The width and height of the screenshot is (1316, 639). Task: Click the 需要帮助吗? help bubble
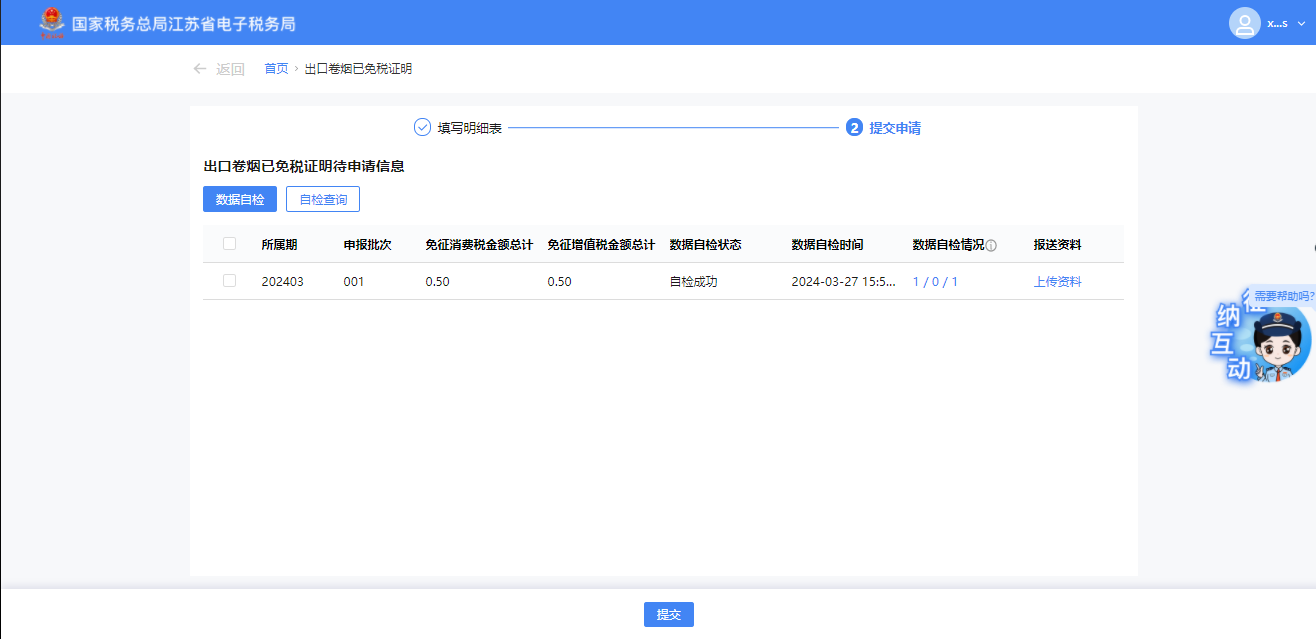coord(1284,296)
